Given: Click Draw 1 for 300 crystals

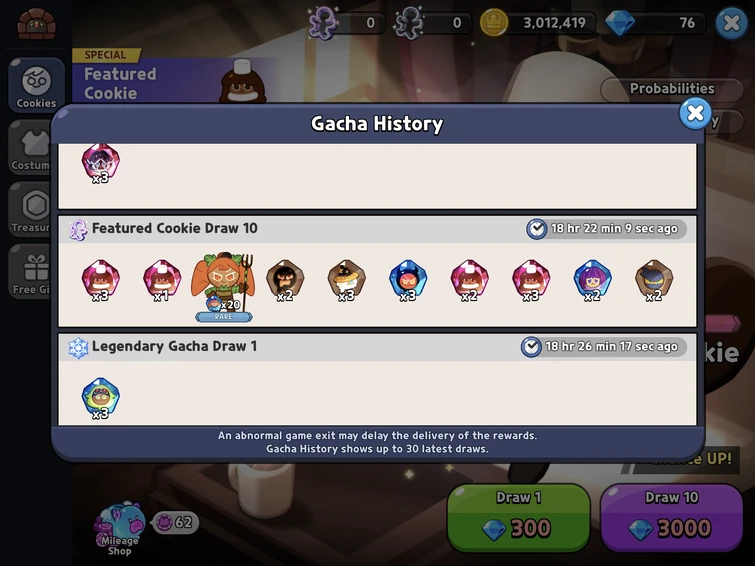Looking at the screenshot, I should coord(519,517).
